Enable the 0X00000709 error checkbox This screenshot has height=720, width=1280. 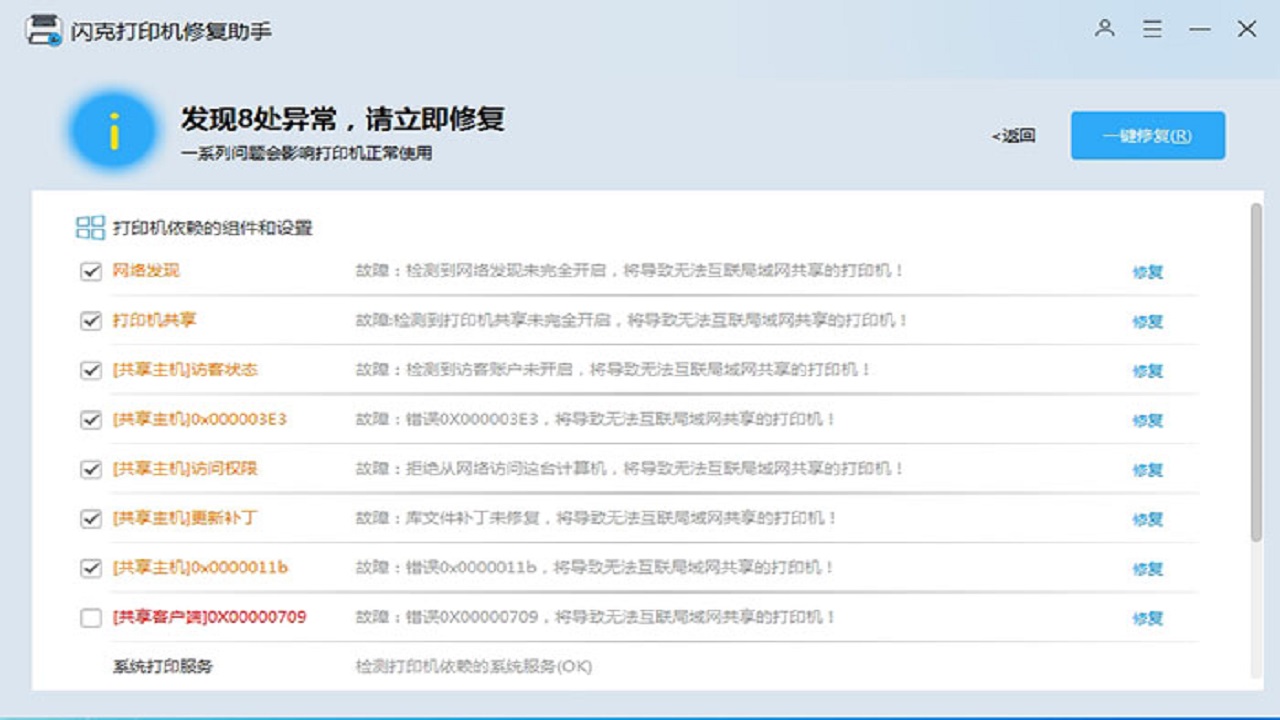point(91,618)
